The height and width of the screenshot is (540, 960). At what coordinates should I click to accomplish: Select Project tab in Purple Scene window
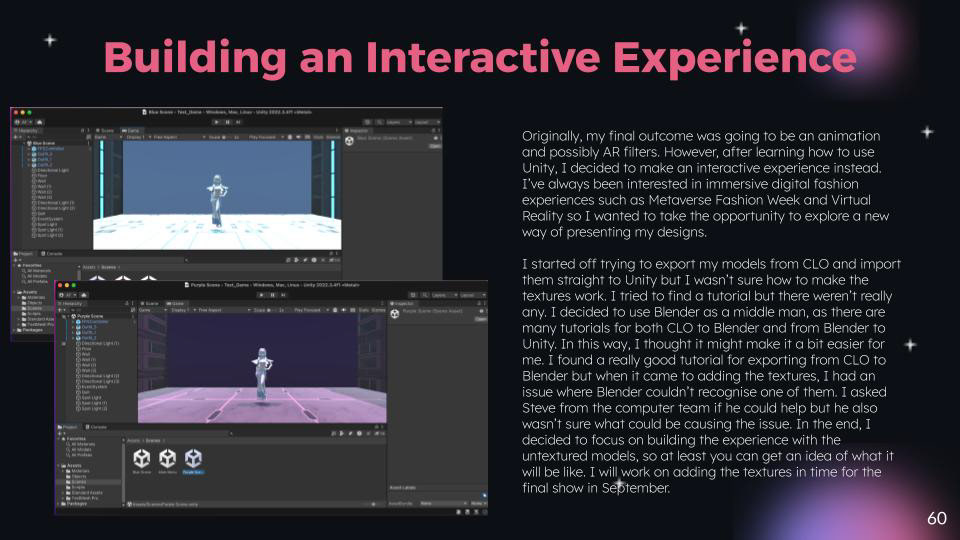click(x=68, y=427)
